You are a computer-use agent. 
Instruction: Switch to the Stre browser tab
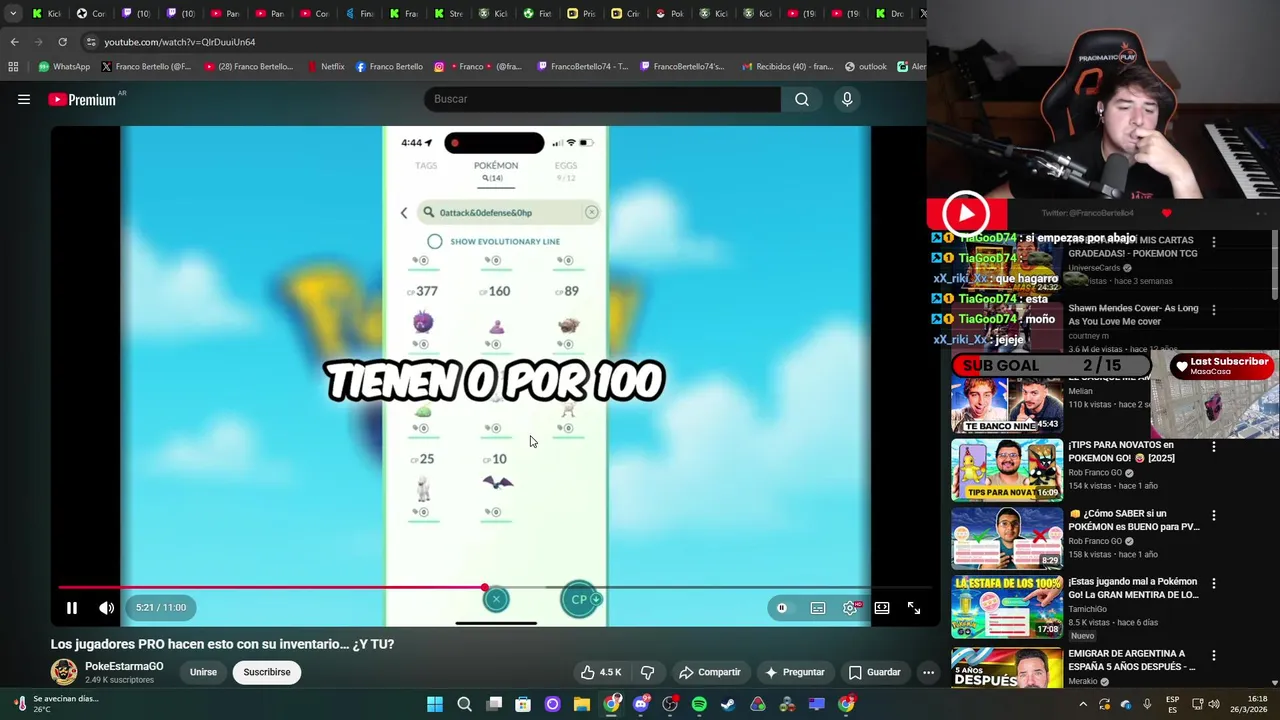447,14
